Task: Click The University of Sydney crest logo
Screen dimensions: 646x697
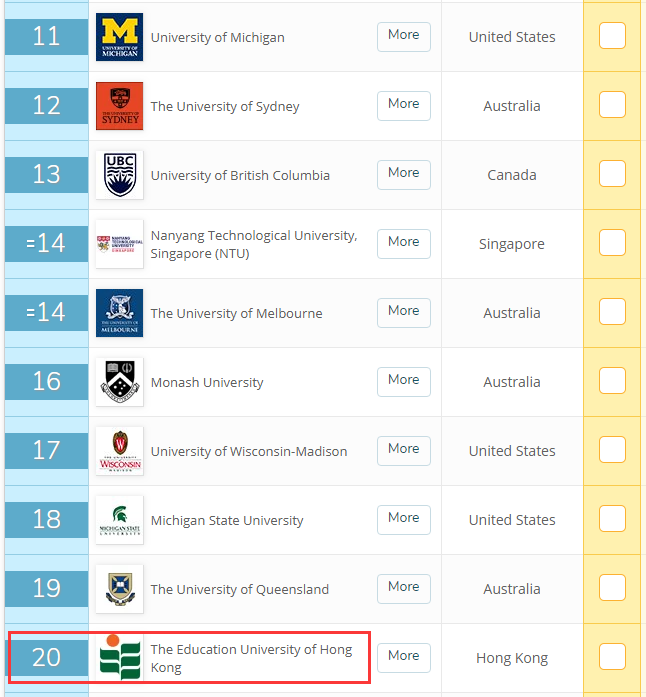Action: click(119, 106)
